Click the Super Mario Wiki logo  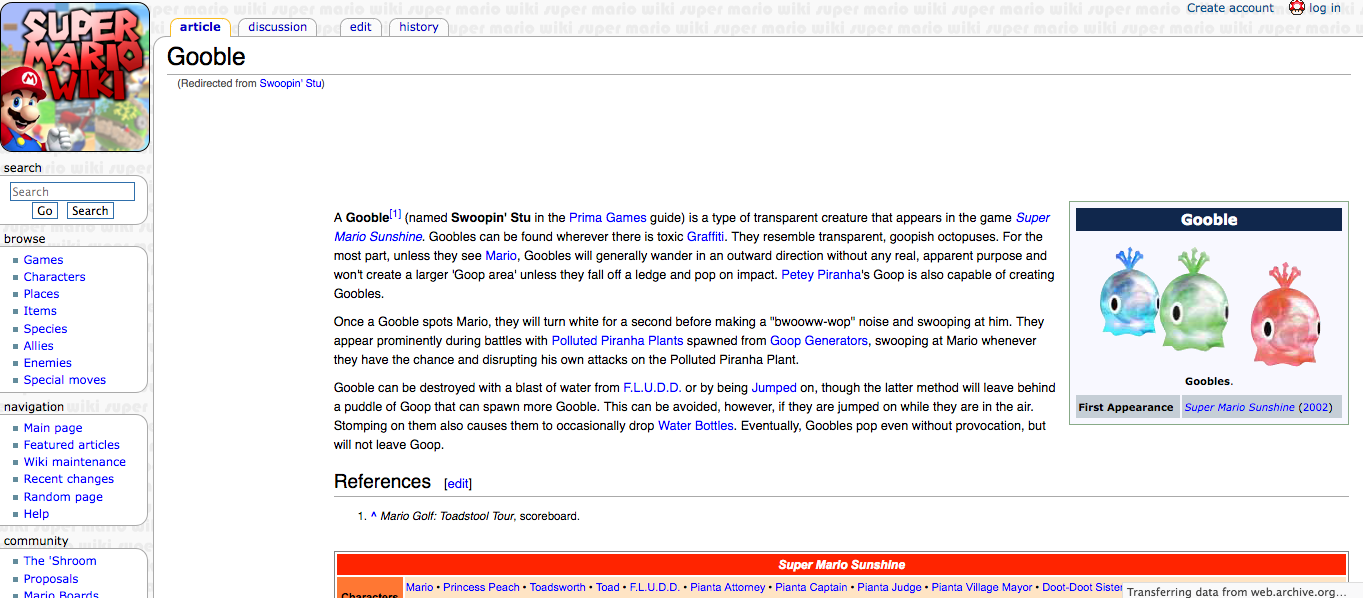click(x=75, y=77)
